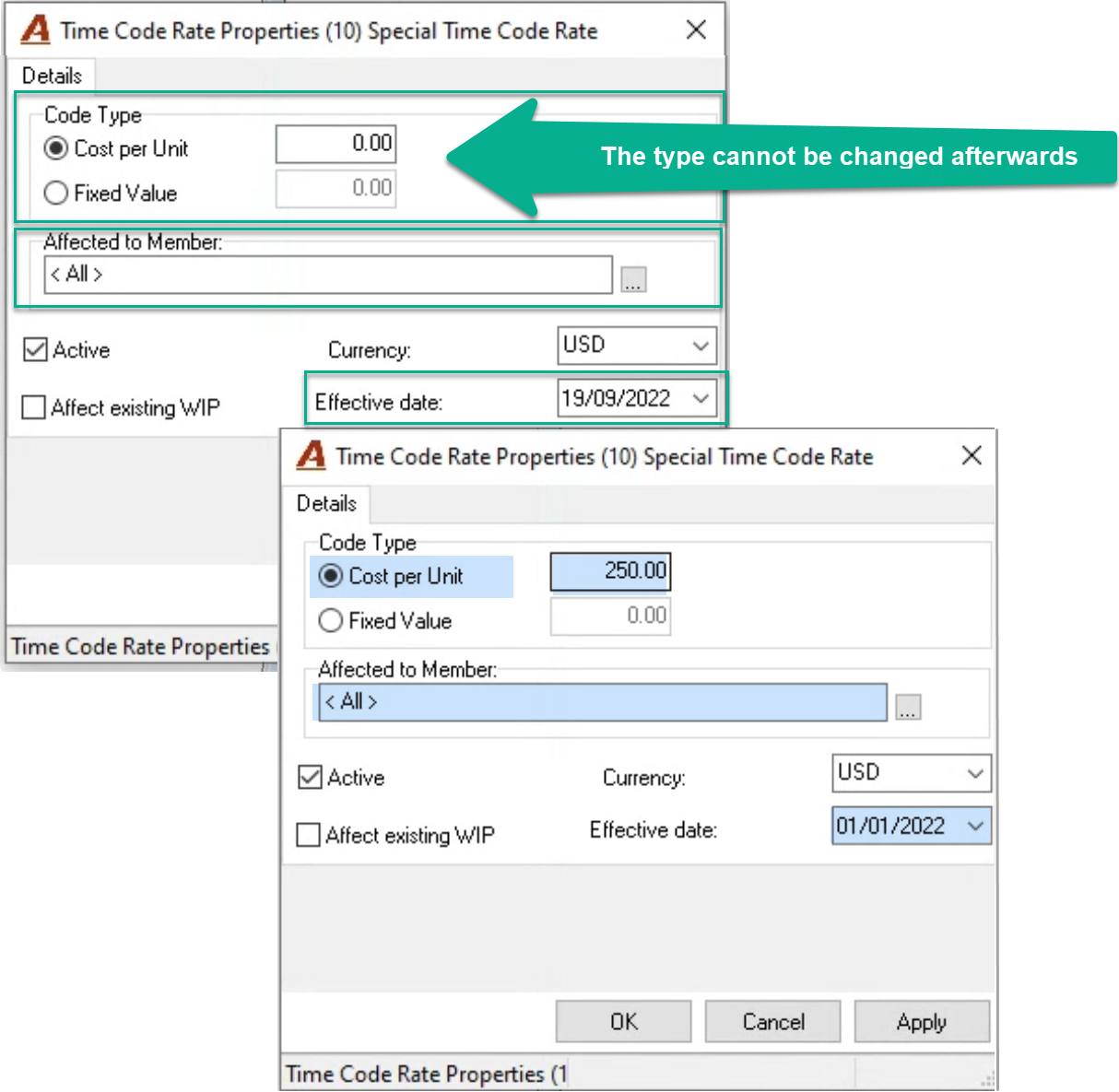Click the back window's status bar text
Image resolution: width=1119 pixels, height=1092 pixels.
click(140, 646)
